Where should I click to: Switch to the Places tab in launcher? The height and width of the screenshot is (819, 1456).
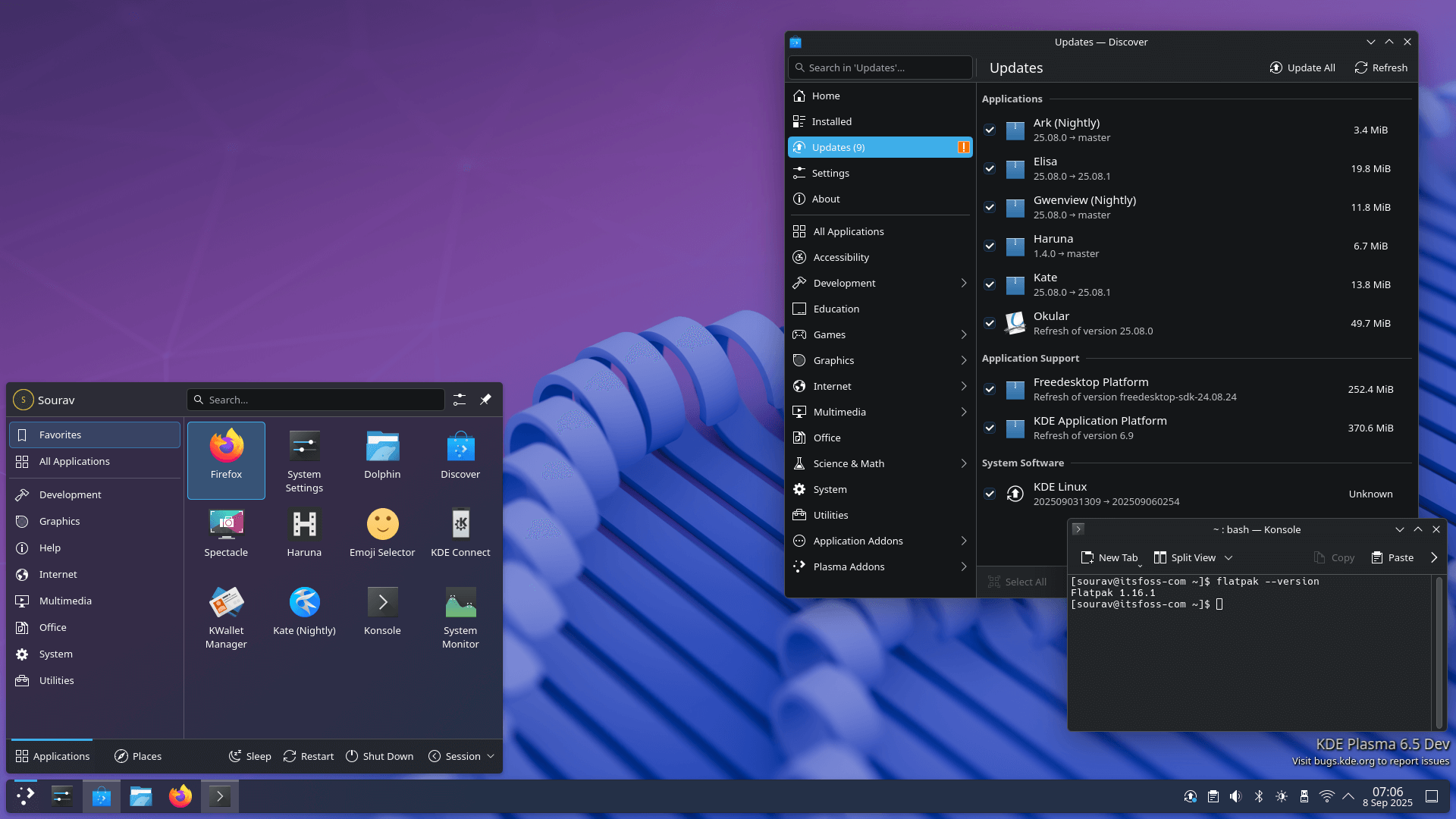pos(138,755)
